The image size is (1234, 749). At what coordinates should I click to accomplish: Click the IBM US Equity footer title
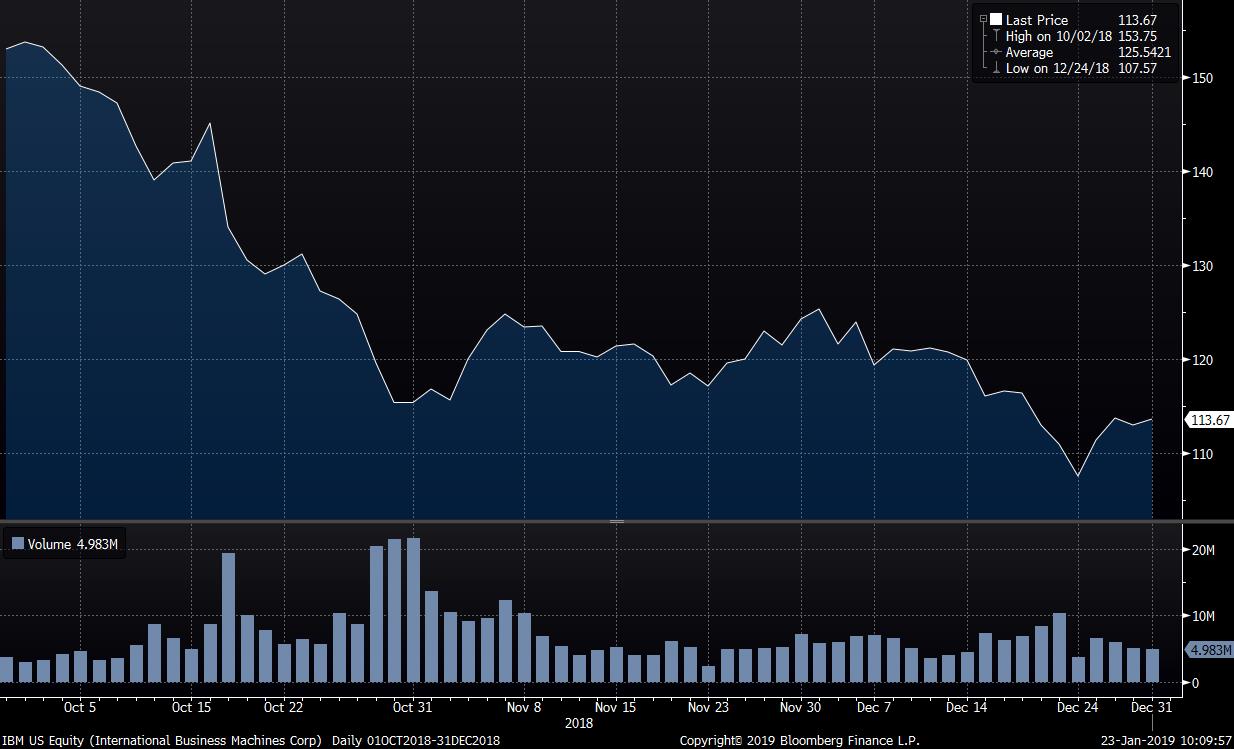click(162, 741)
